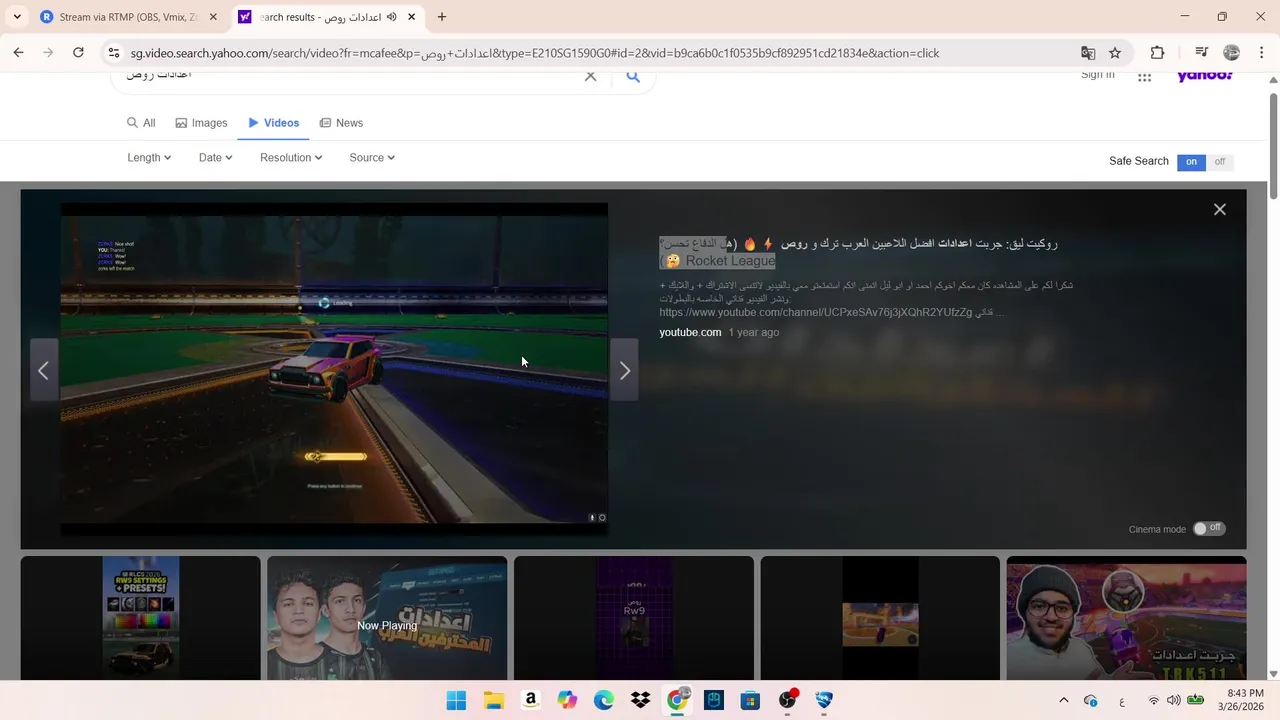1280x720 pixels.
Task: Open the RW9 Settings Presets thumbnail
Action: tap(141, 618)
